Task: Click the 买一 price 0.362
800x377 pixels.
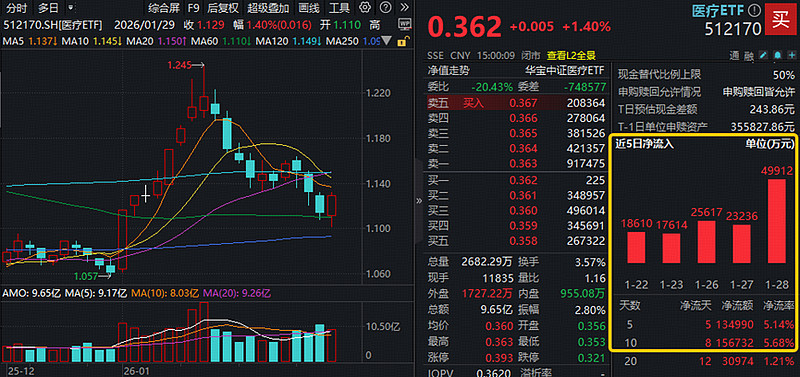Action: pyautogui.click(x=523, y=180)
